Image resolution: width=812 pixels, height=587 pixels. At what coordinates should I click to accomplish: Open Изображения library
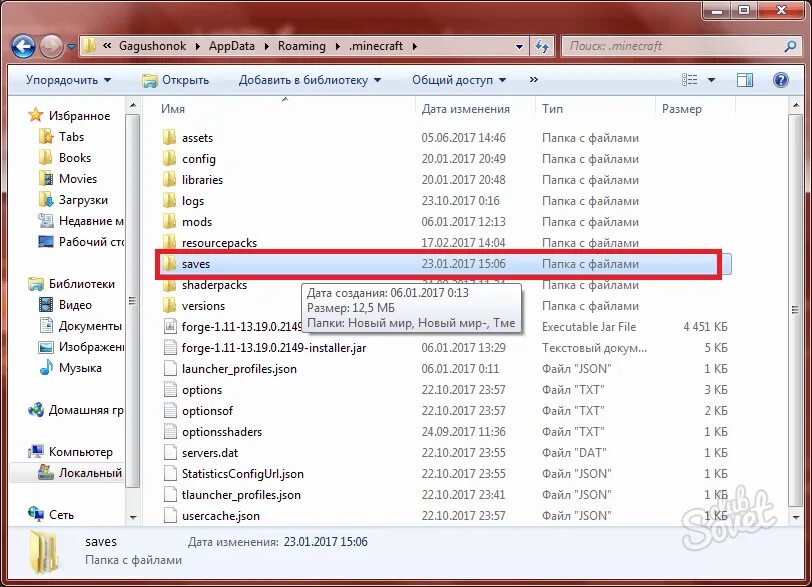[x=81, y=347]
